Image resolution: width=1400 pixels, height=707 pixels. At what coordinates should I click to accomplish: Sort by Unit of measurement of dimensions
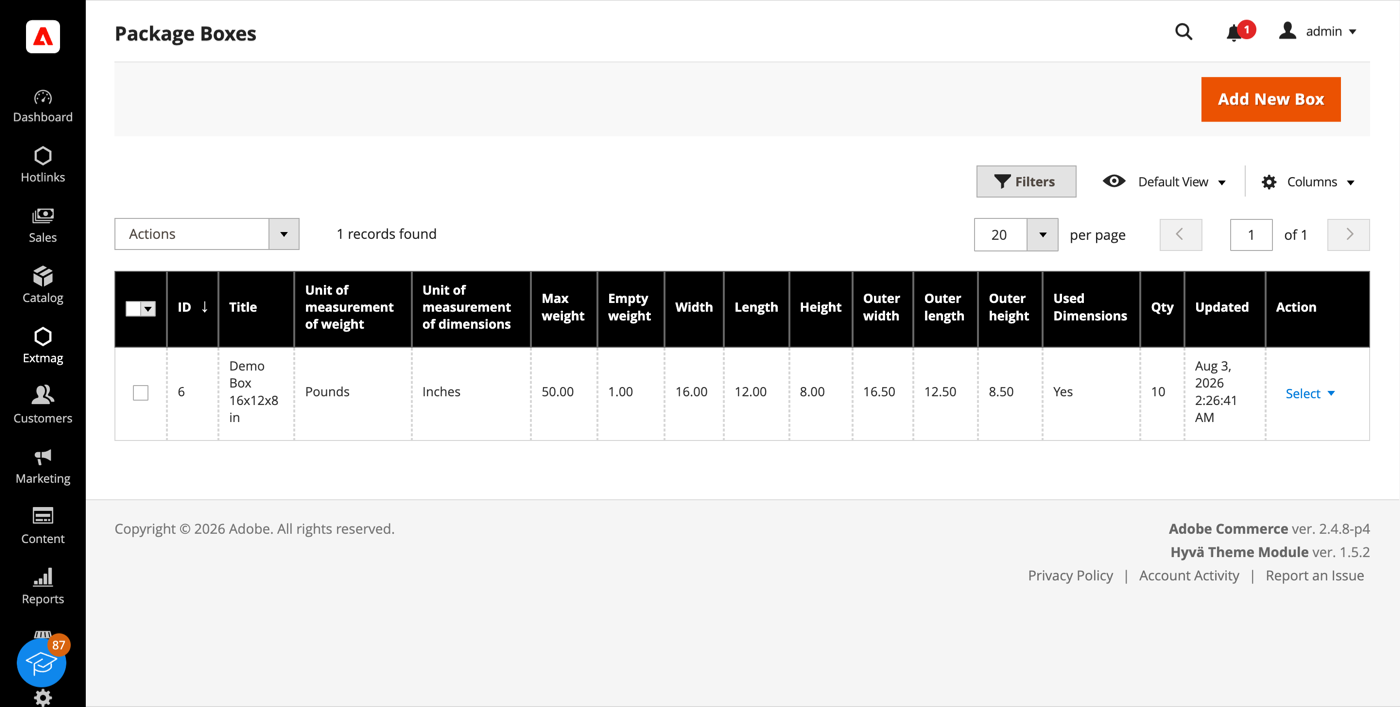pos(471,308)
